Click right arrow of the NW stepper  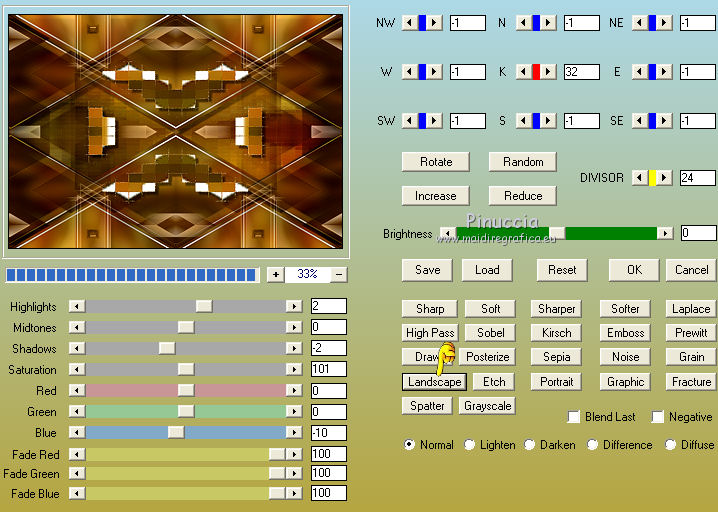[x=435, y=22]
